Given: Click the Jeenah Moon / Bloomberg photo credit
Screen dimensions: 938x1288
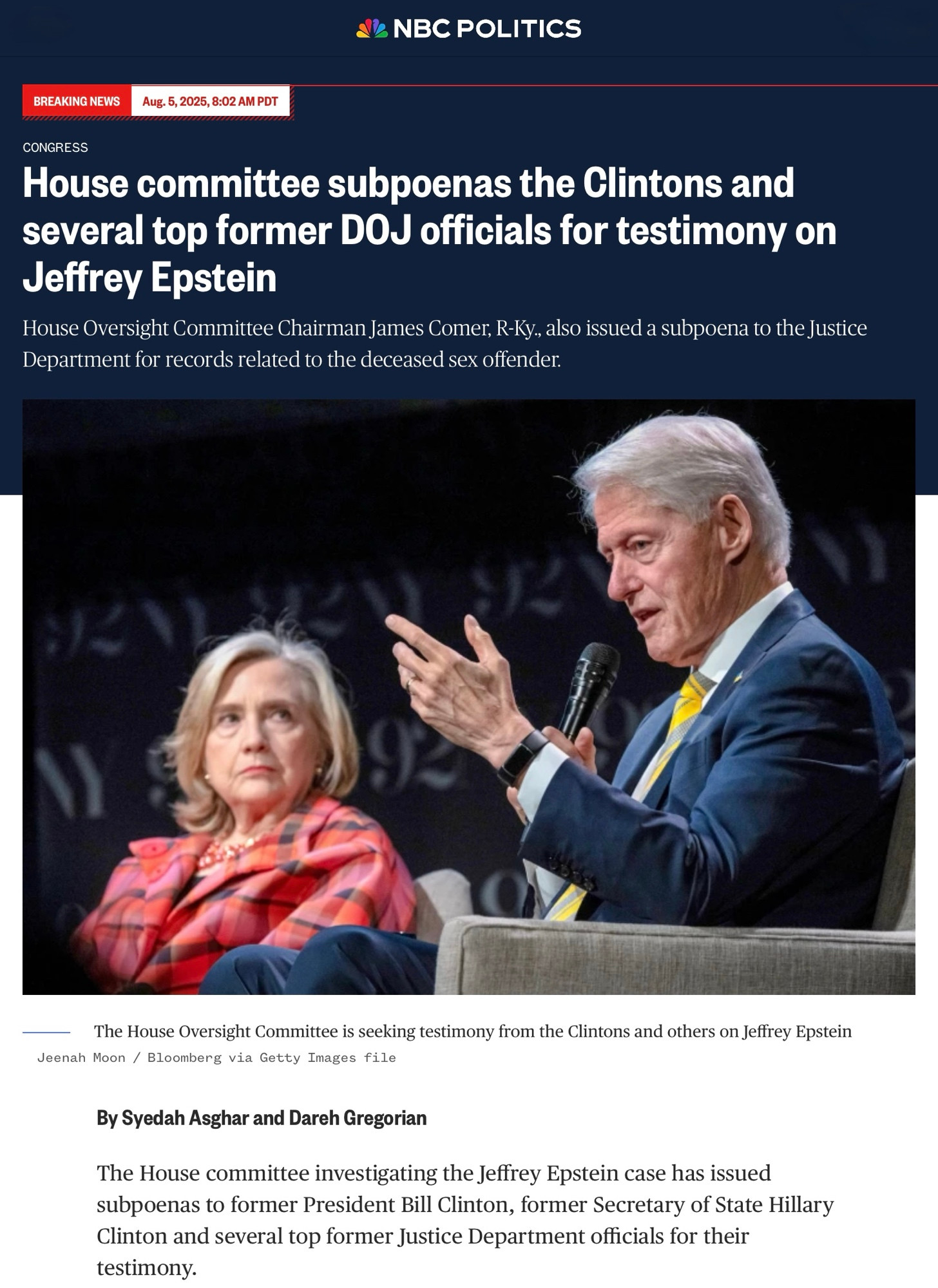Looking at the screenshot, I should (216, 1057).
